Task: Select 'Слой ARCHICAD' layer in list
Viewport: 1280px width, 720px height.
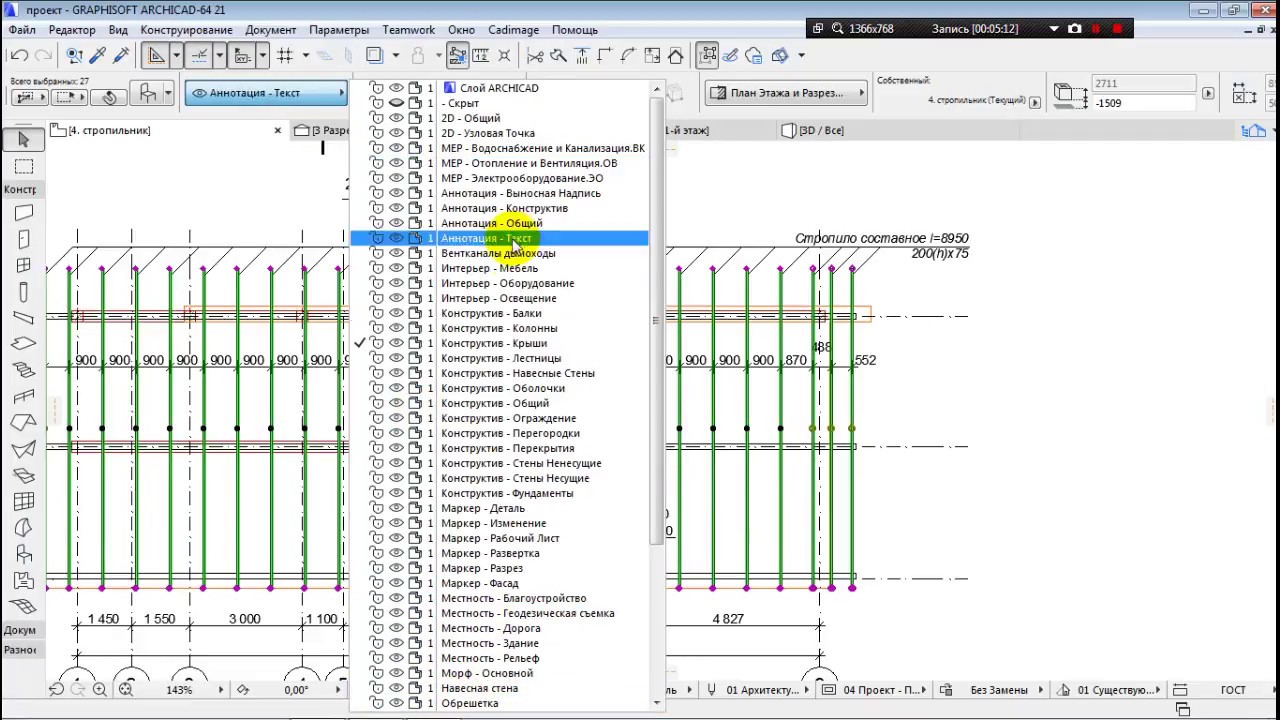Action: [x=500, y=88]
